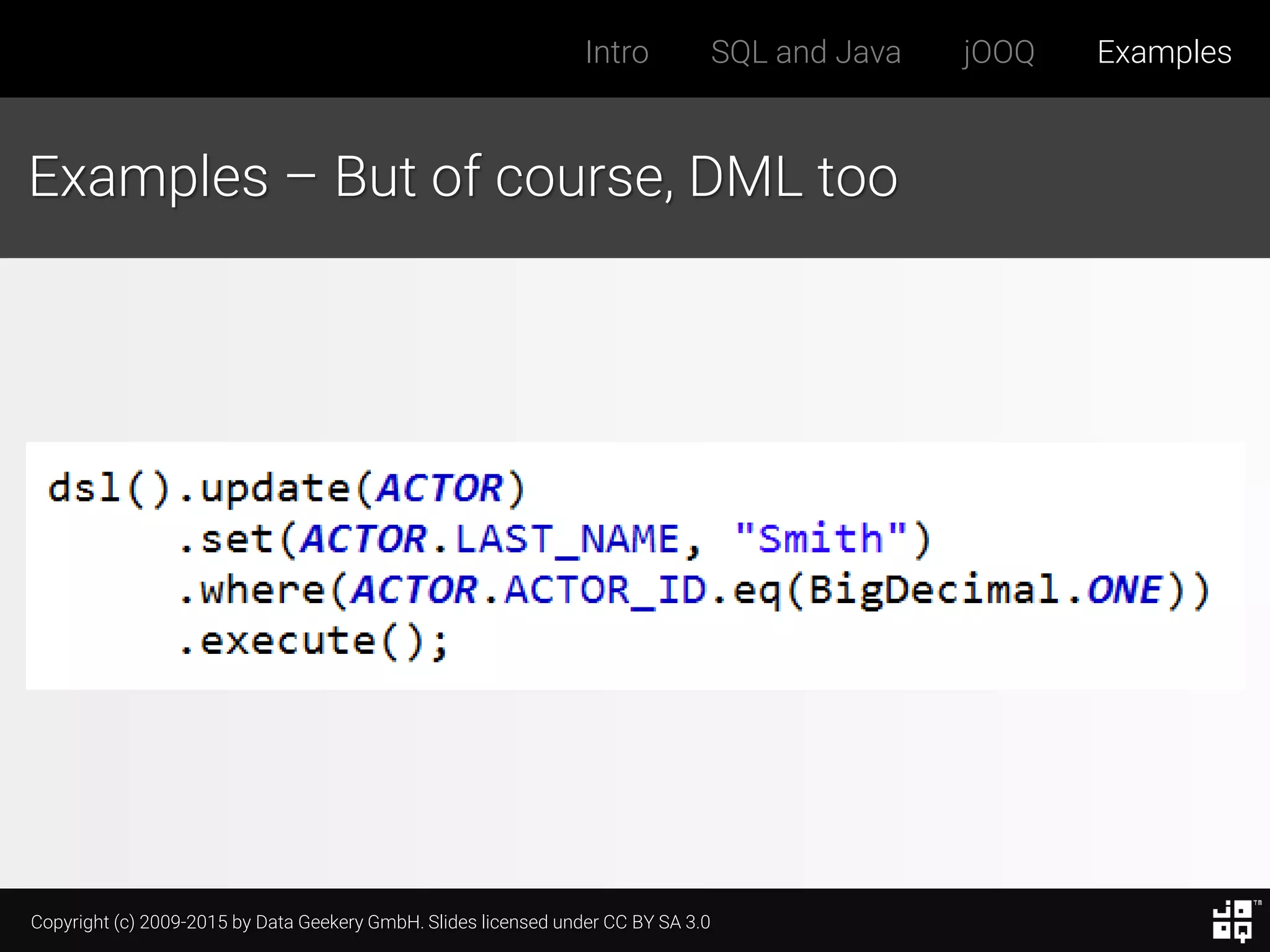
Task: Click the BigDecimal class name
Action: (933, 589)
